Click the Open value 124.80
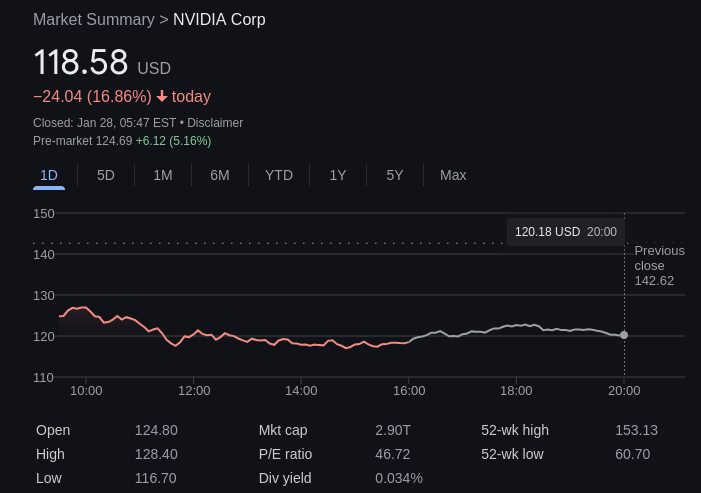This screenshot has height=493, width=701. click(x=156, y=430)
